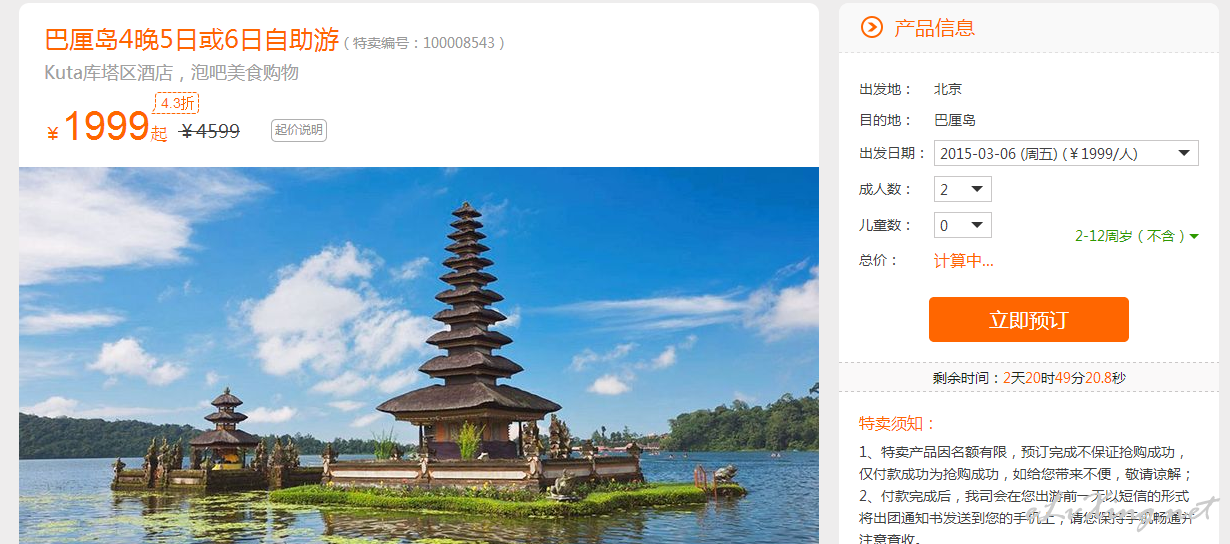This screenshot has height=544, width=1230.
Task: Click the 立即预订 book now button
Action: click(1029, 320)
